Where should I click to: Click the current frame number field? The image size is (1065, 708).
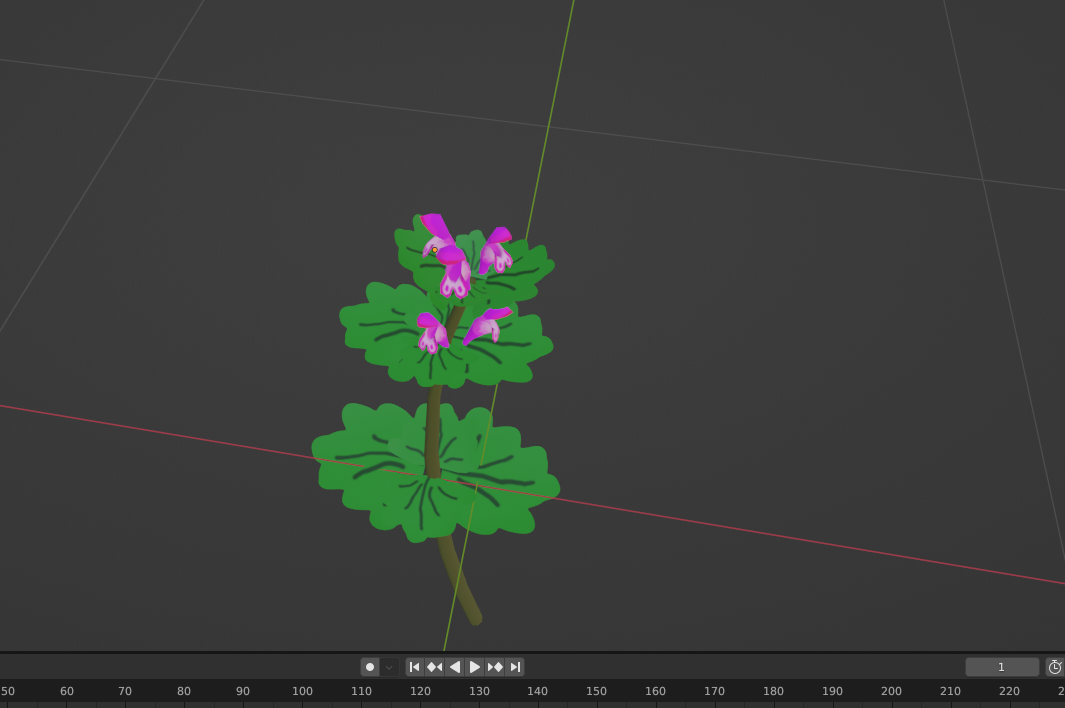coord(1001,667)
